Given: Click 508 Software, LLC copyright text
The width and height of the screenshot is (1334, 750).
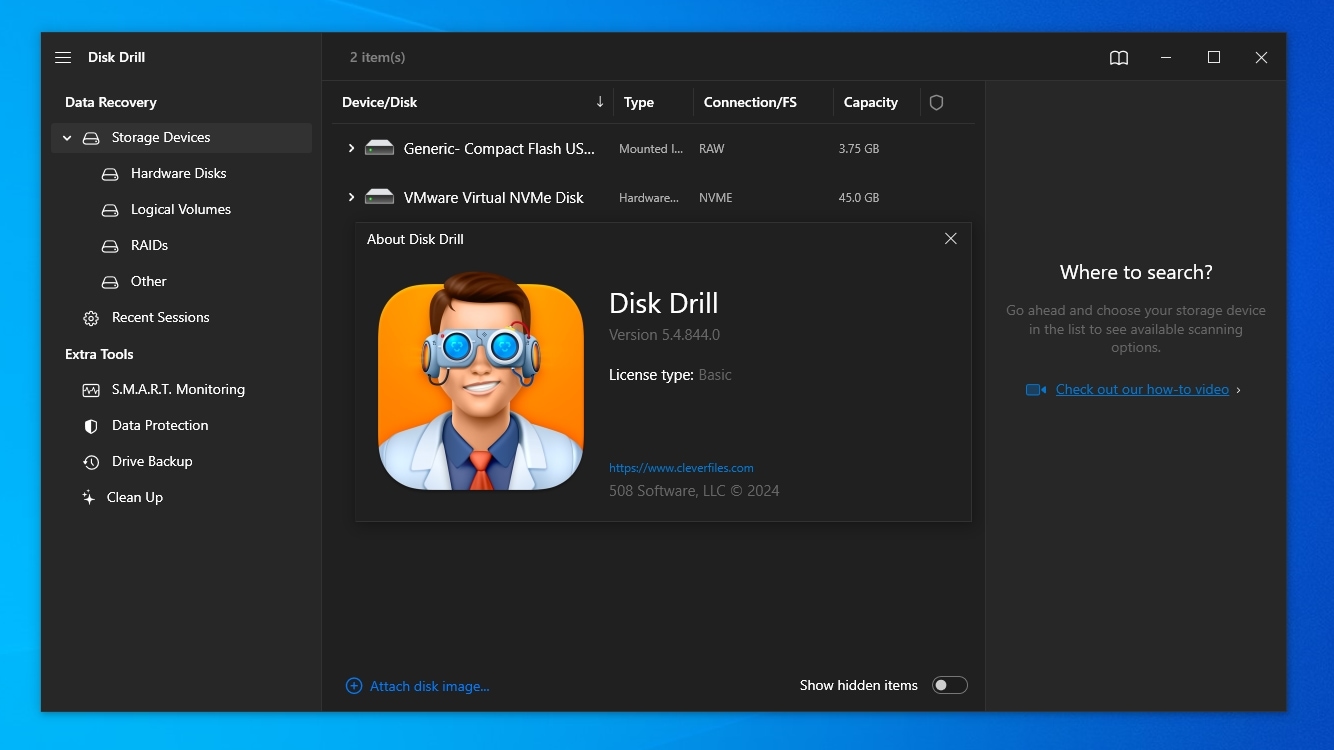Looking at the screenshot, I should [694, 491].
